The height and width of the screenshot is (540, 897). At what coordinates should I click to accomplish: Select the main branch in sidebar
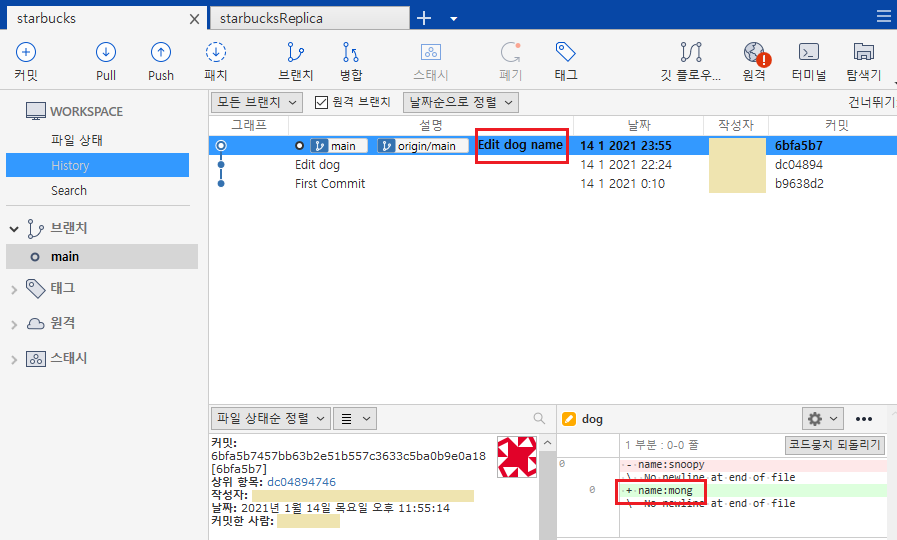coord(102,257)
